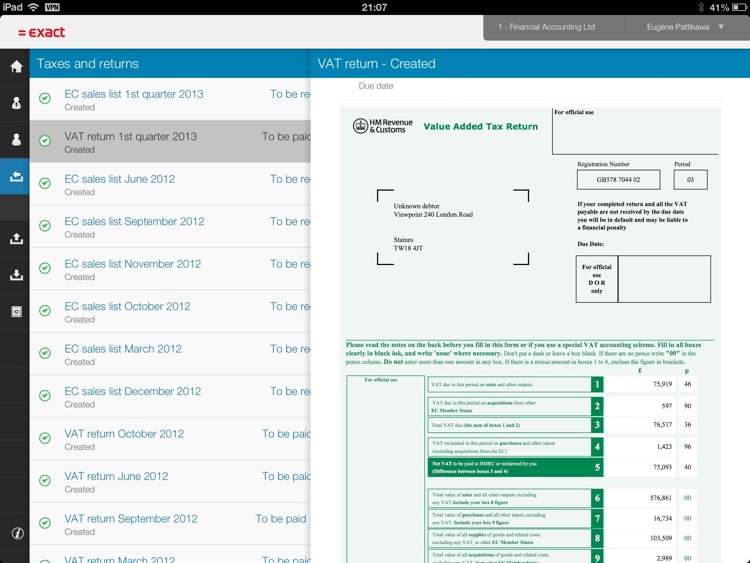Image resolution: width=750 pixels, height=563 pixels.
Task: Click box 6 amount 576,861
Action: point(661,498)
